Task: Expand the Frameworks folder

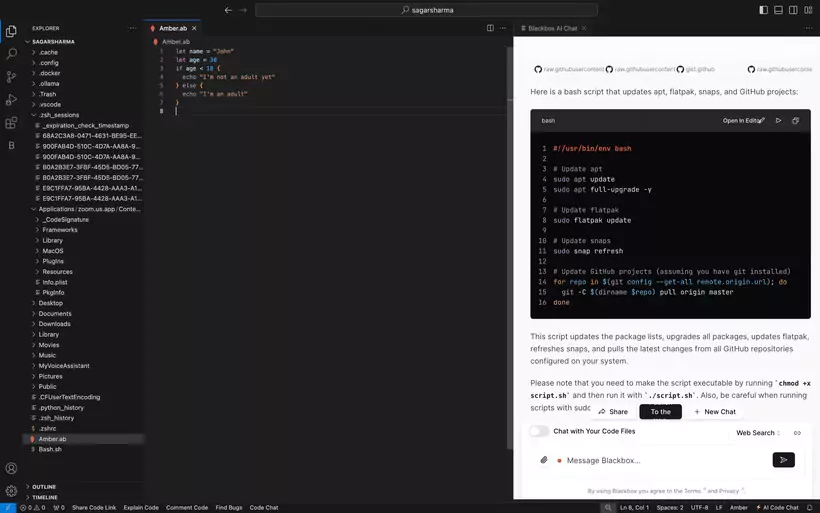Action: [x=82, y=230]
